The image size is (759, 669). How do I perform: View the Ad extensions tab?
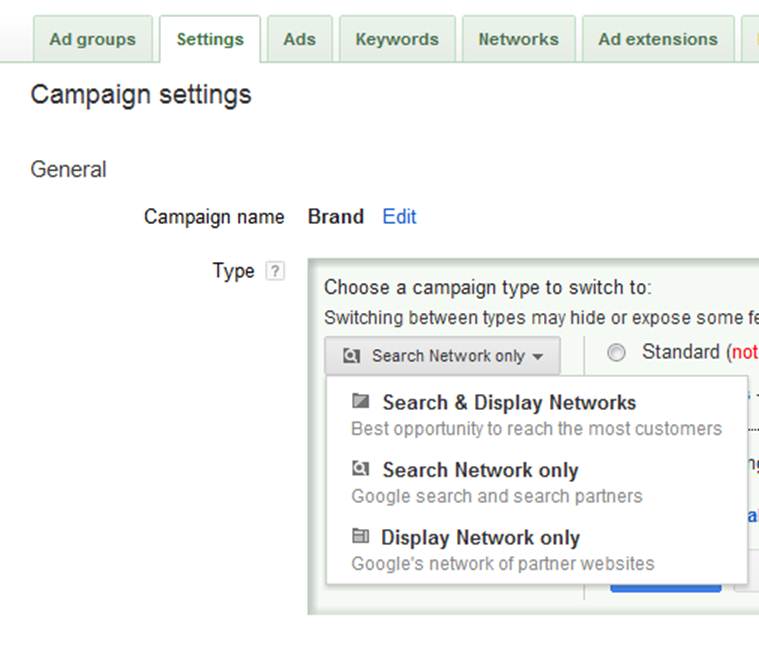coord(658,39)
